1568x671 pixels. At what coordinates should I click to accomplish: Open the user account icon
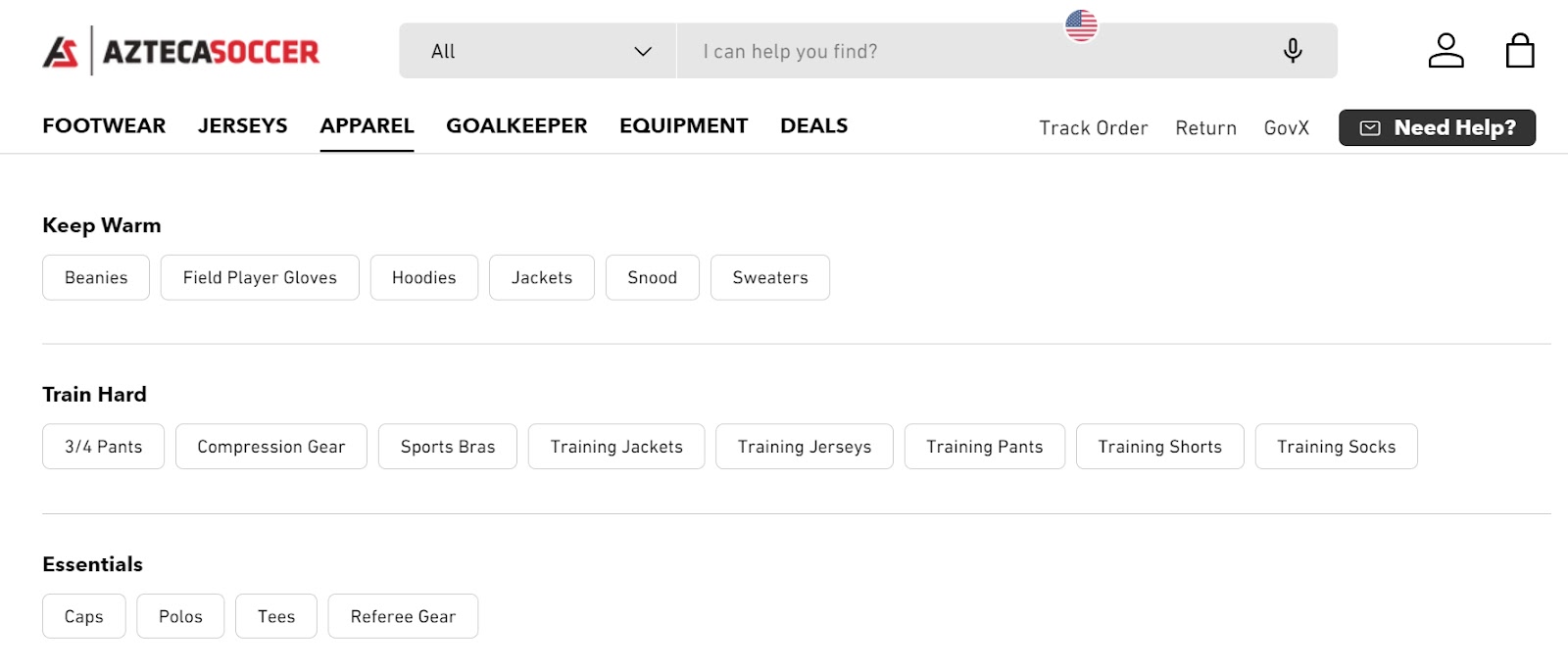(x=1447, y=49)
